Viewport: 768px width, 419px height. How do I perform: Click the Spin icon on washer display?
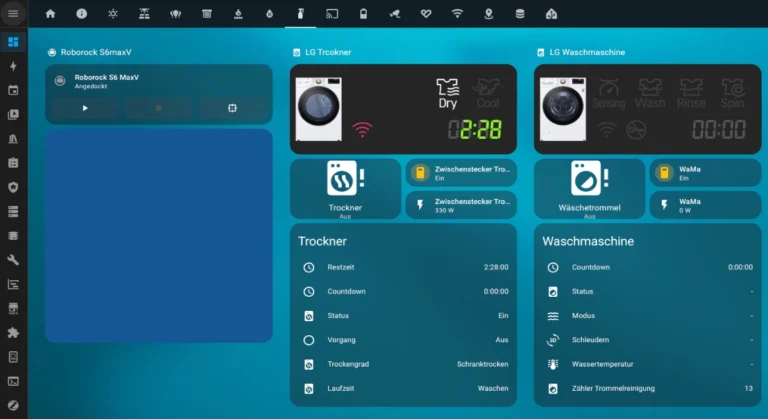click(x=732, y=94)
